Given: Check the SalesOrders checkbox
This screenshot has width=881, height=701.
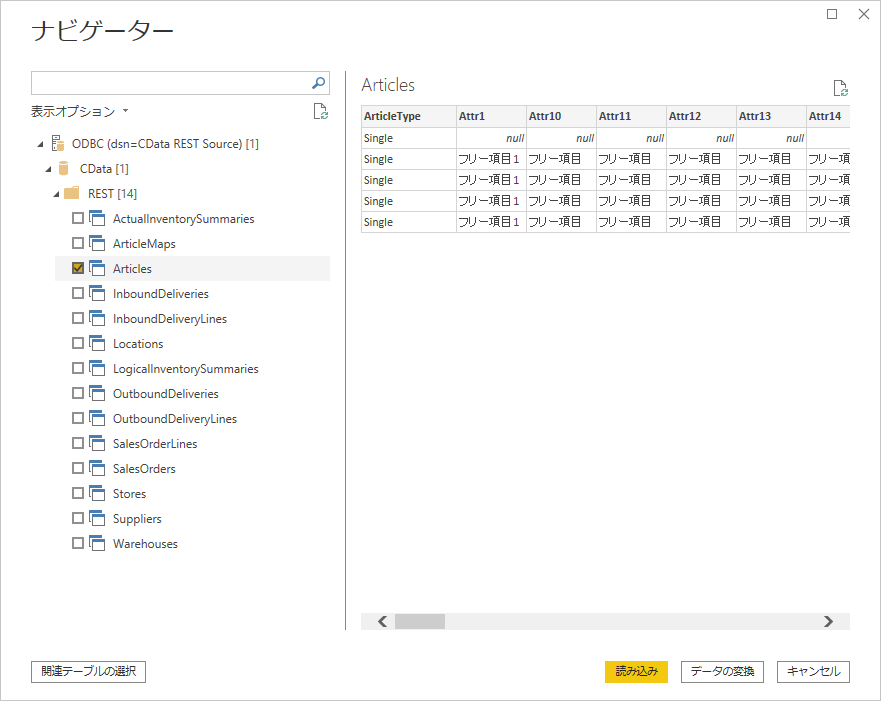Looking at the screenshot, I should [x=78, y=468].
